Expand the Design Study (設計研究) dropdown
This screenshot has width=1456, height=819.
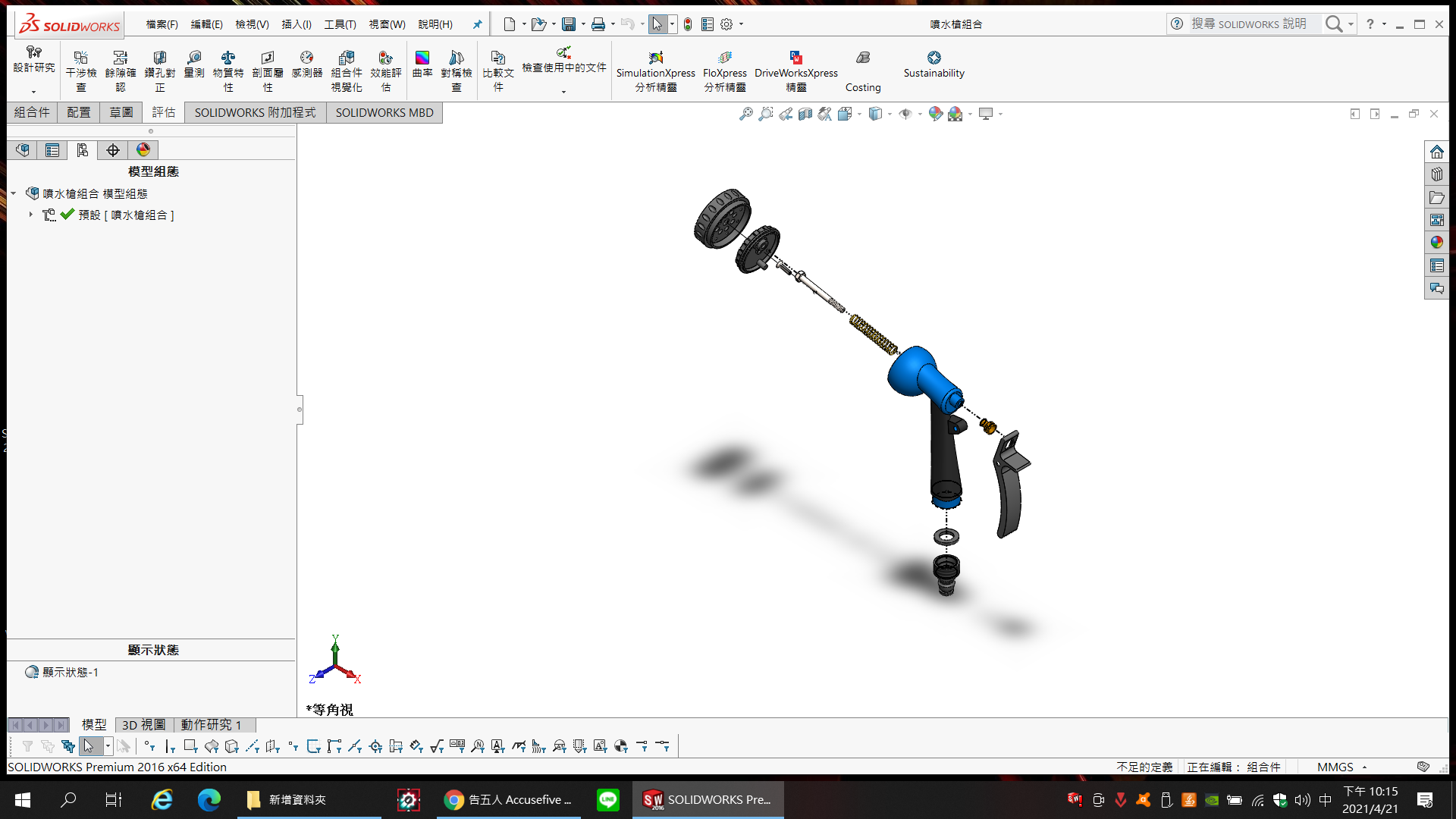coord(33,92)
